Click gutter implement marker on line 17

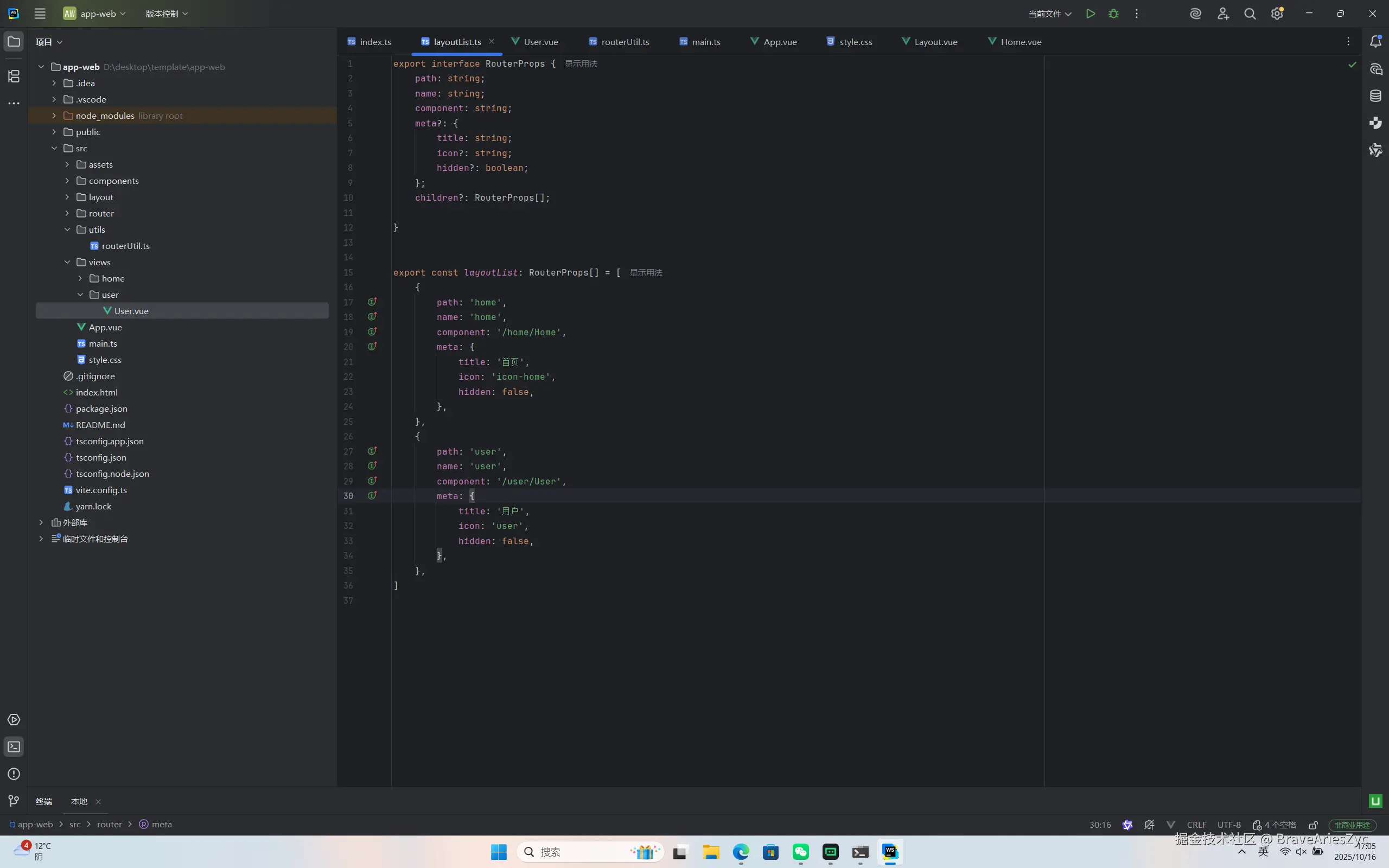(x=372, y=302)
